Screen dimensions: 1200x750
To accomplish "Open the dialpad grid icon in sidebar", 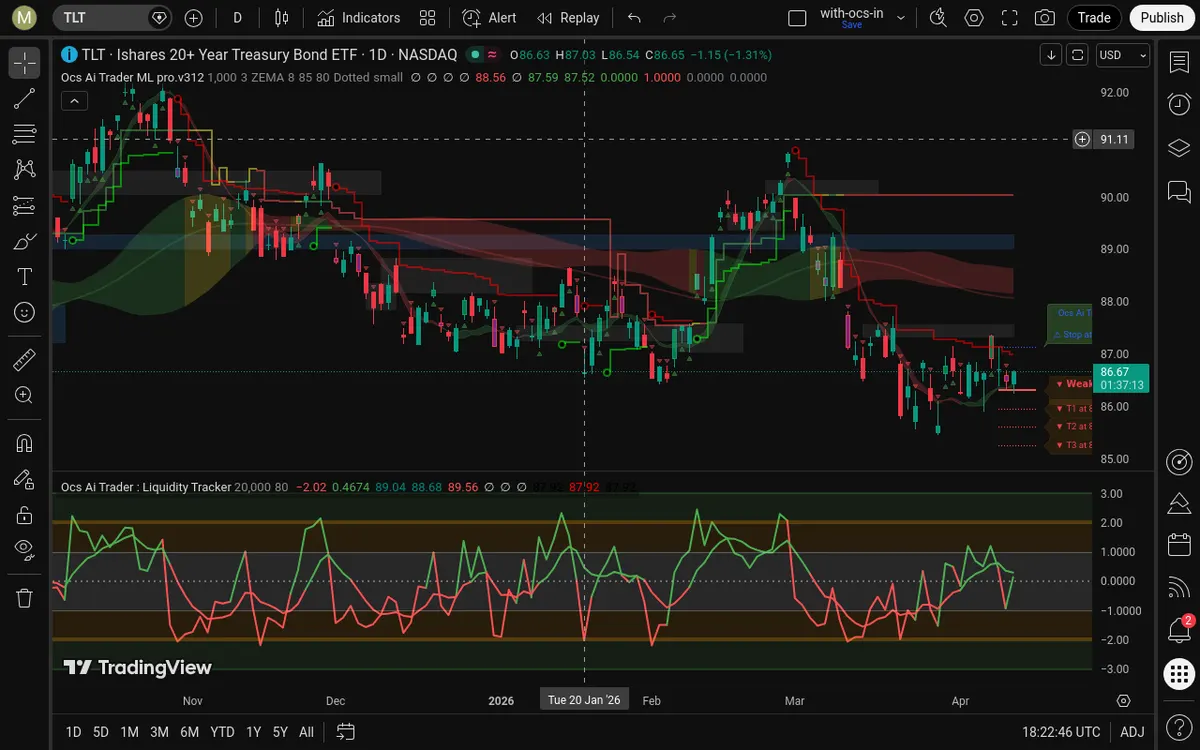I will click(x=1179, y=673).
